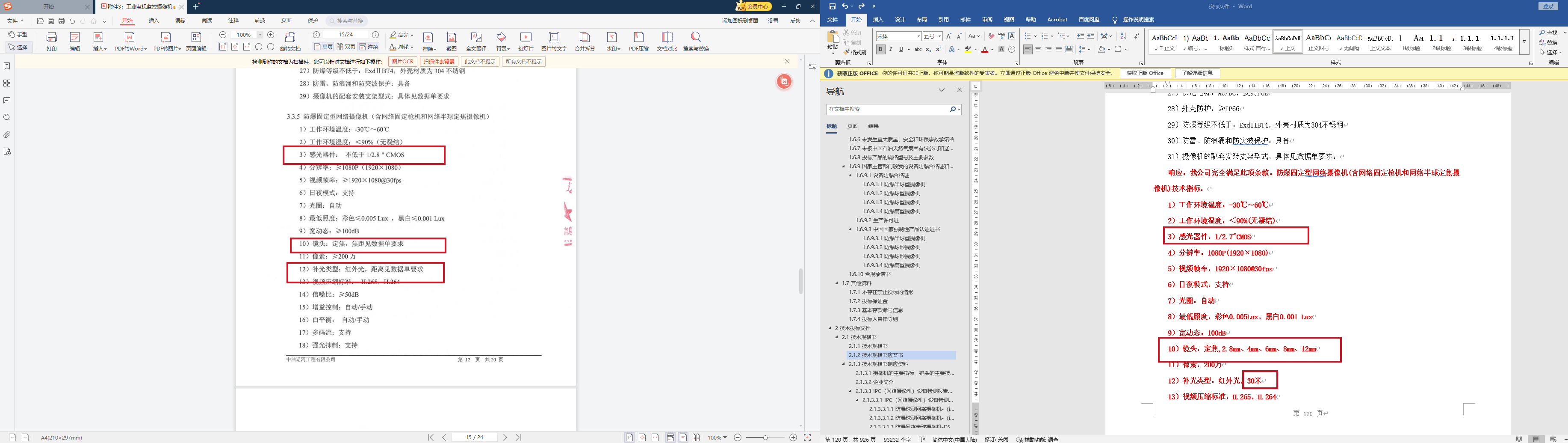Toggle continuous (连续) scrolling mode

click(369, 47)
